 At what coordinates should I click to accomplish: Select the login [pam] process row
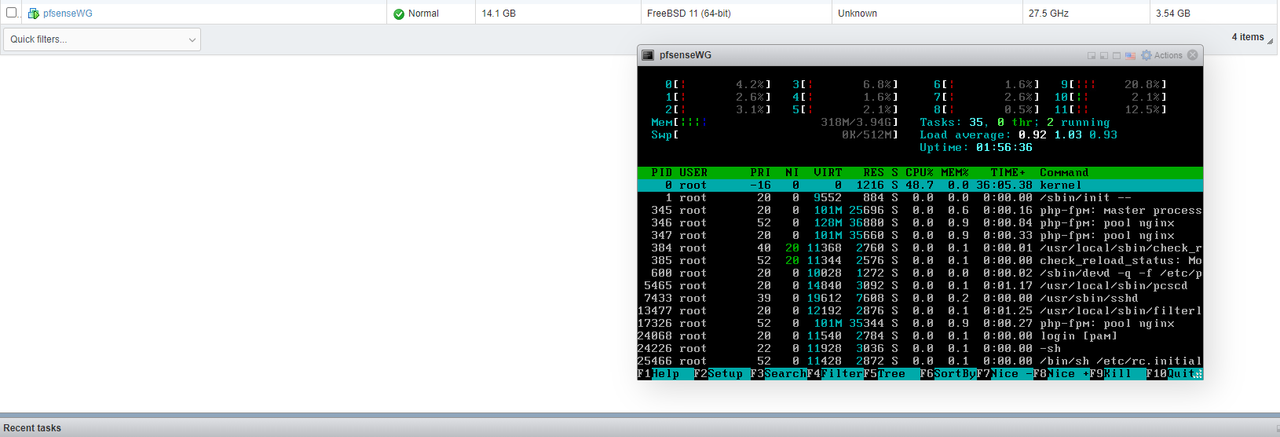pos(920,335)
